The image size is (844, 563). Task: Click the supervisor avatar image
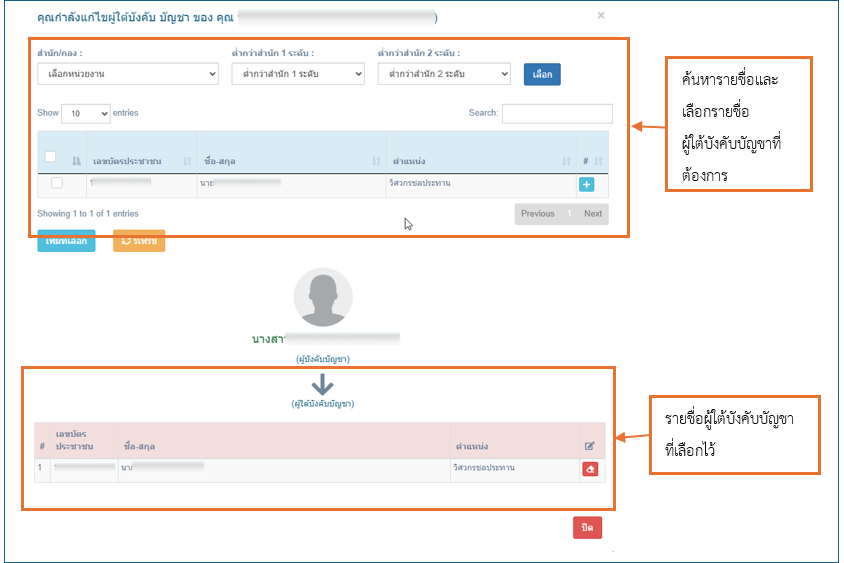click(x=323, y=297)
